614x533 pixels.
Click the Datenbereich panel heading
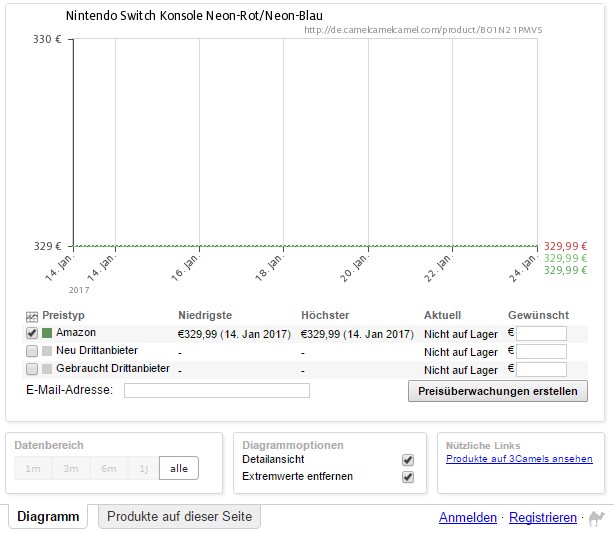pos(49,445)
